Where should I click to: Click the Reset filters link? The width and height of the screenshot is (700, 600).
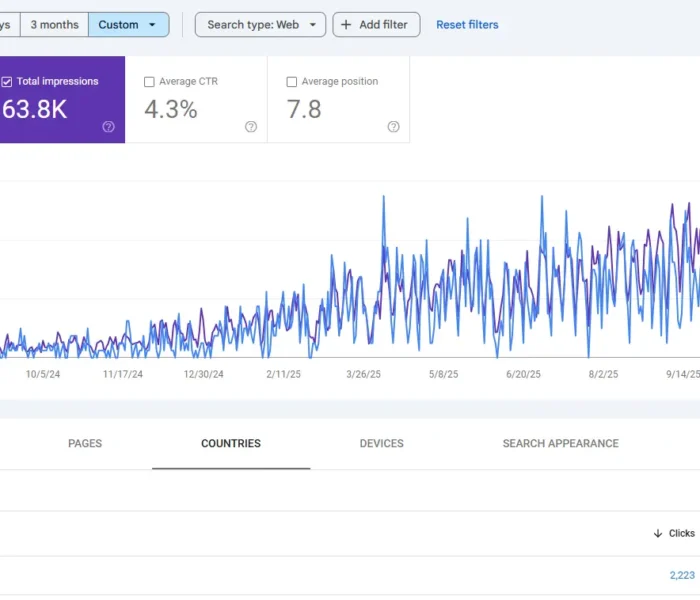coord(467,25)
